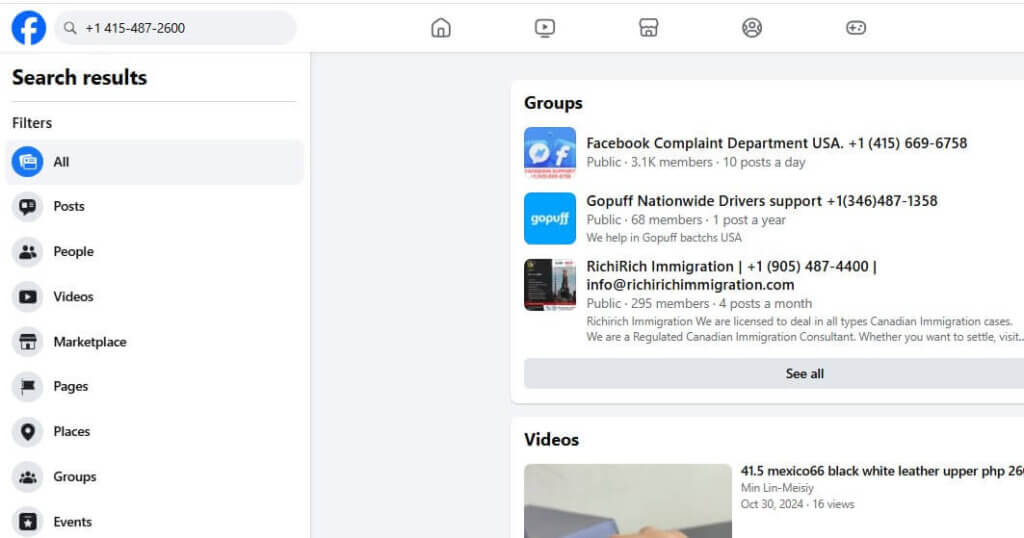1024x538 pixels.
Task: Filter results by Videos label
Action: pyautogui.click(x=74, y=296)
